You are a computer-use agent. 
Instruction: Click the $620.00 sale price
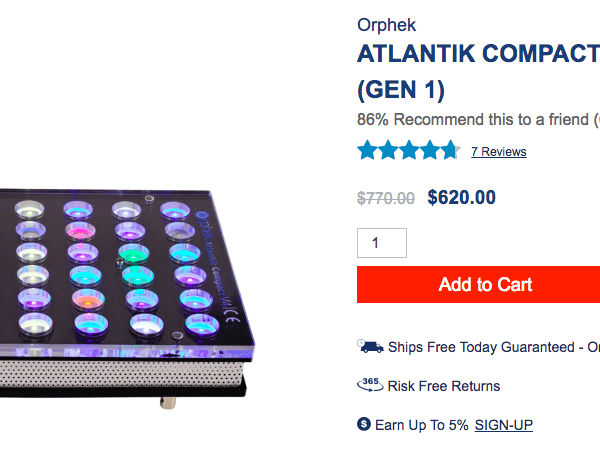pyautogui.click(x=461, y=197)
